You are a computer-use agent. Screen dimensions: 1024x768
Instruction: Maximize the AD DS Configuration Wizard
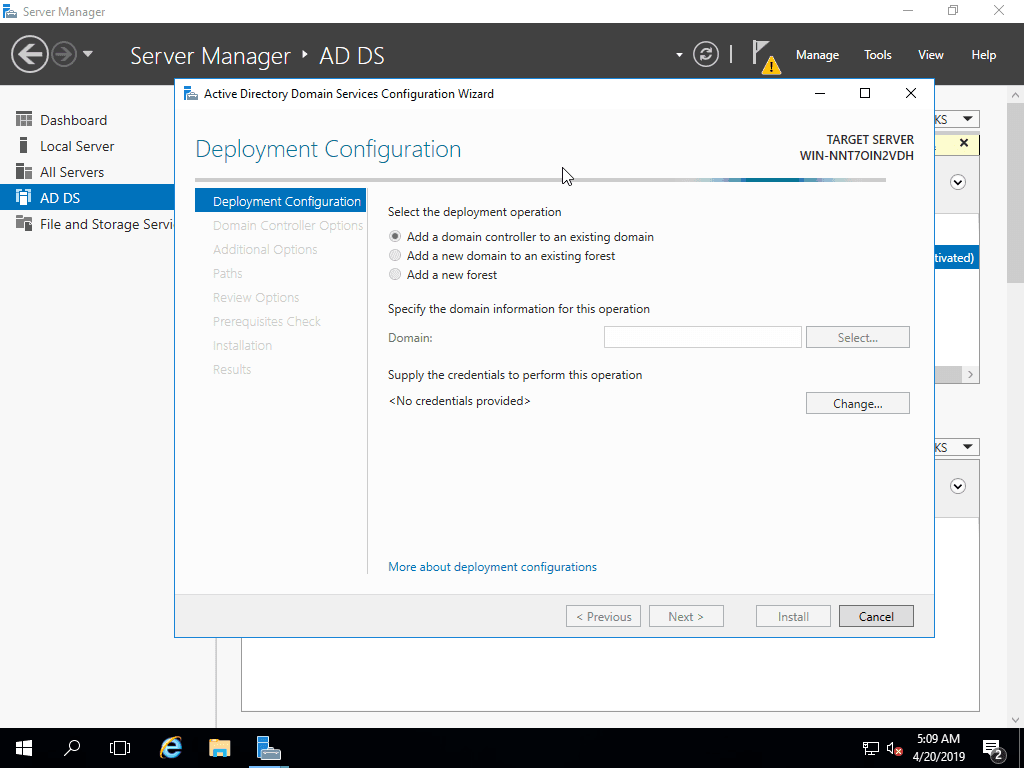[x=865, y=93]
